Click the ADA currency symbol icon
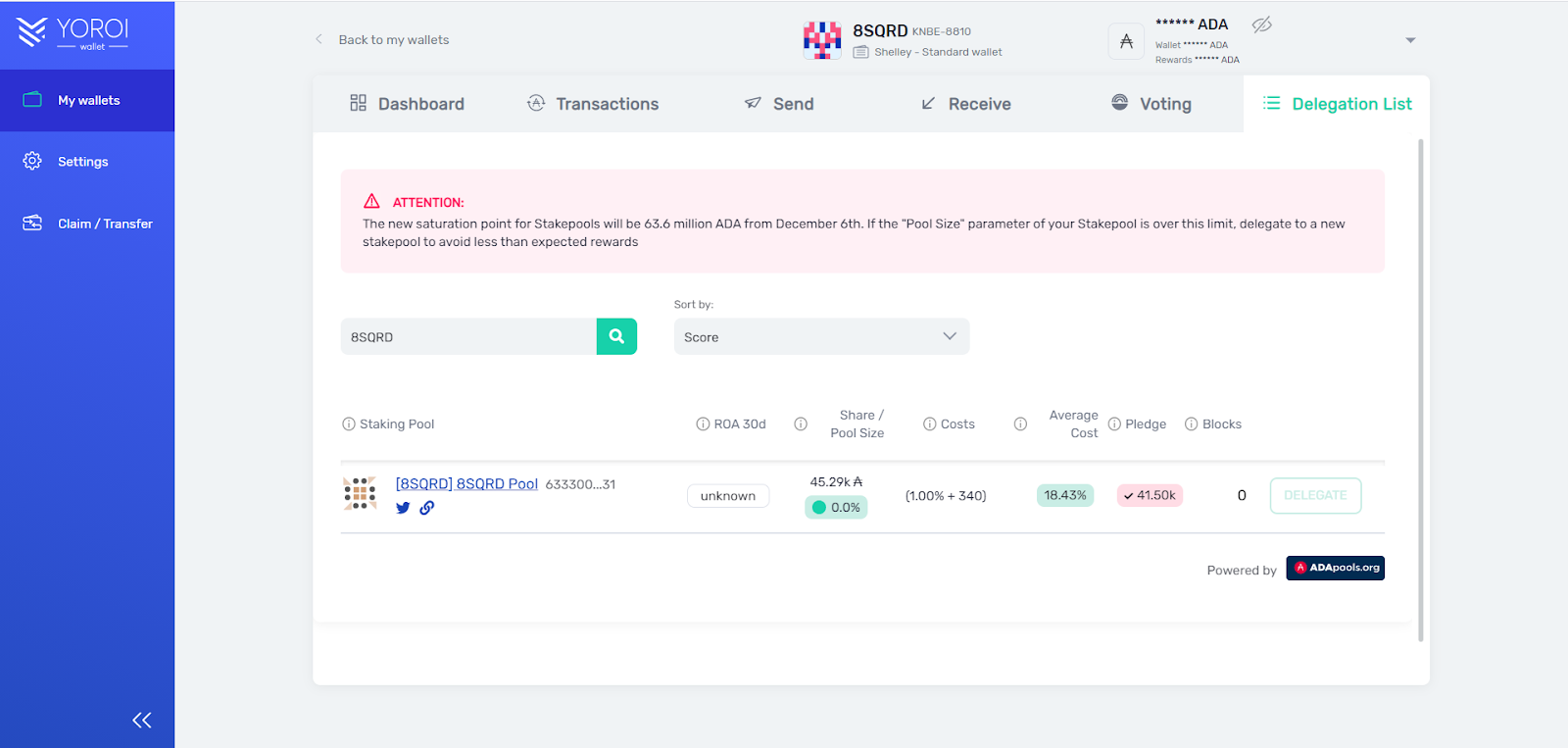Viewport: 1568px width, 748px height. click(x=1126, y=41)
